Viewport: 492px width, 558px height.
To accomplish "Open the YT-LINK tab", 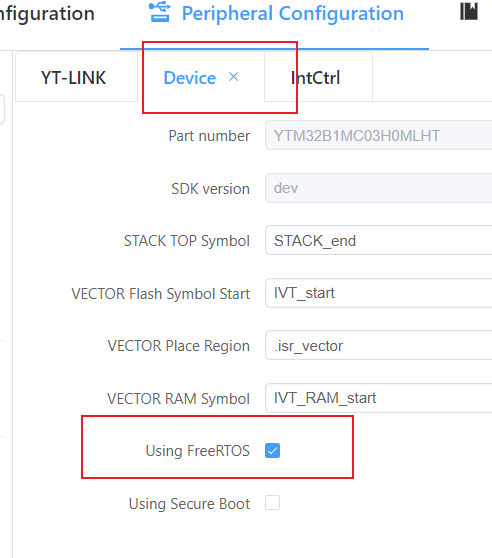I will point(74,78).
